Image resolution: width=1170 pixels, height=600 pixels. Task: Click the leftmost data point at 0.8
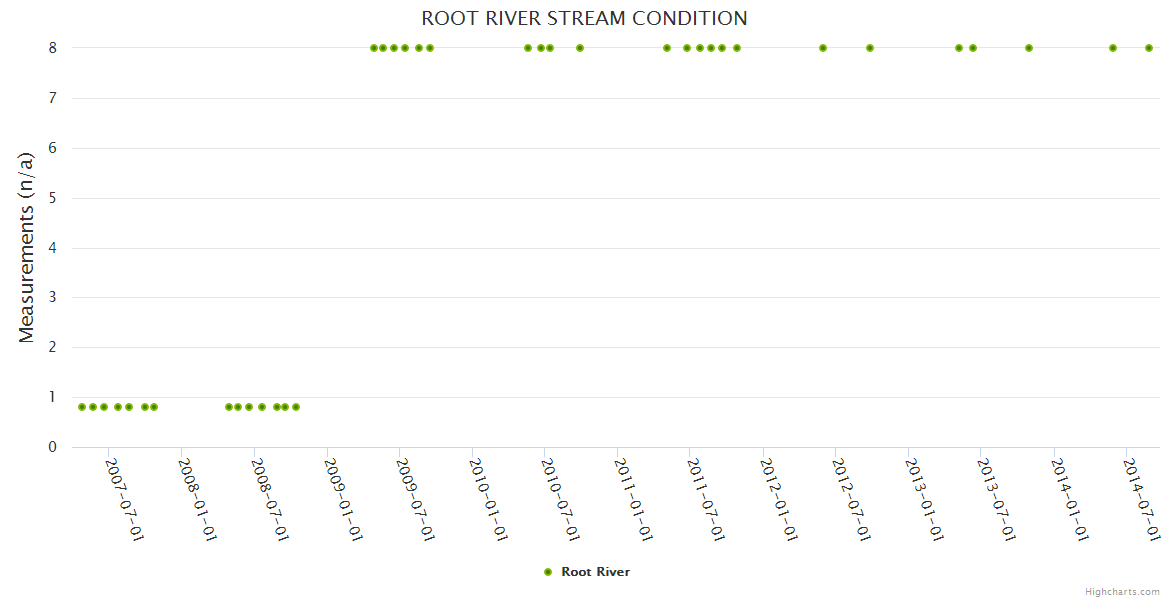click(82, 407)
